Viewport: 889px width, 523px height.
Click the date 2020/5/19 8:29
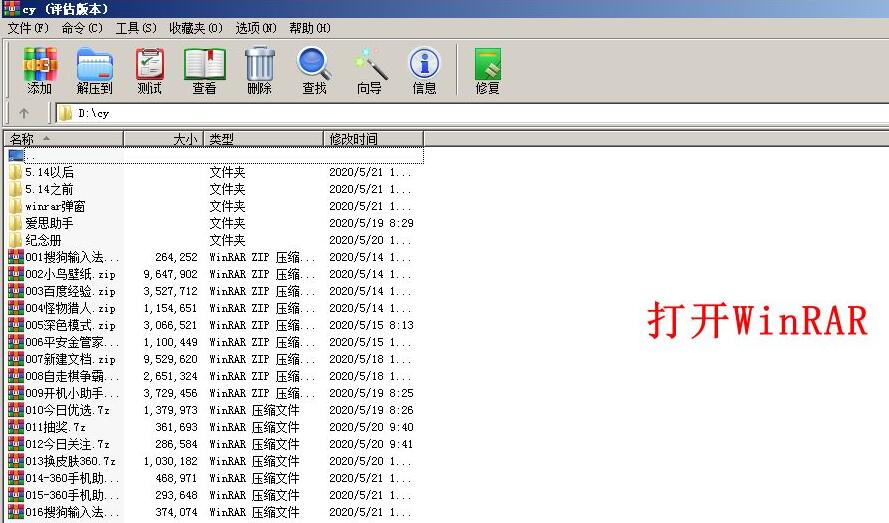(x=371, y=223)
